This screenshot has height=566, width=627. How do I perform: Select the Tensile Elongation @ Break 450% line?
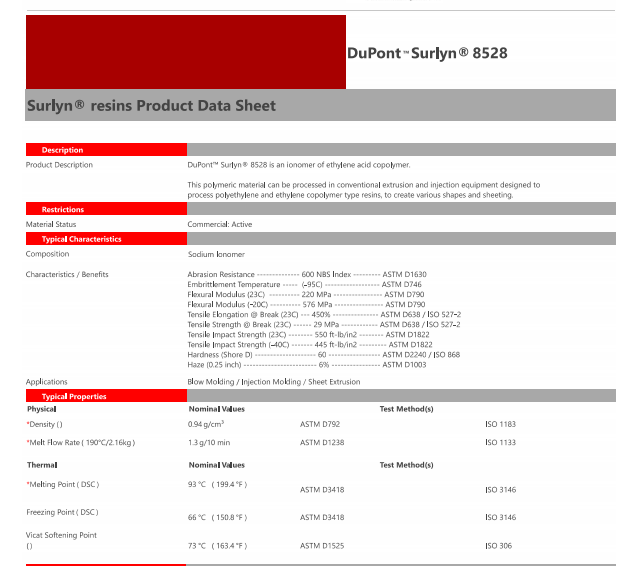pos(324,314)
